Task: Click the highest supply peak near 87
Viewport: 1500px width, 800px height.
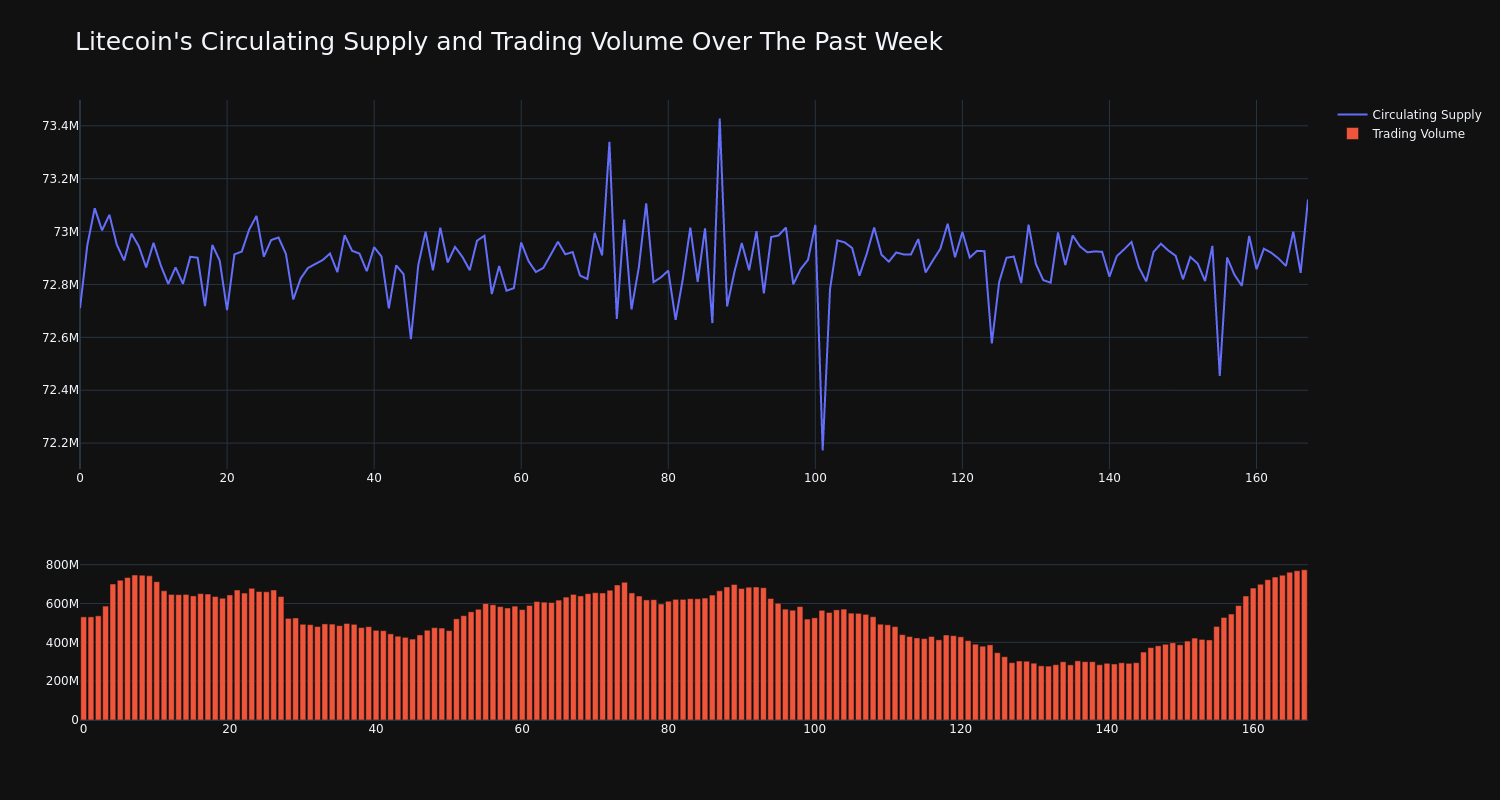Action: click(719, 120)
